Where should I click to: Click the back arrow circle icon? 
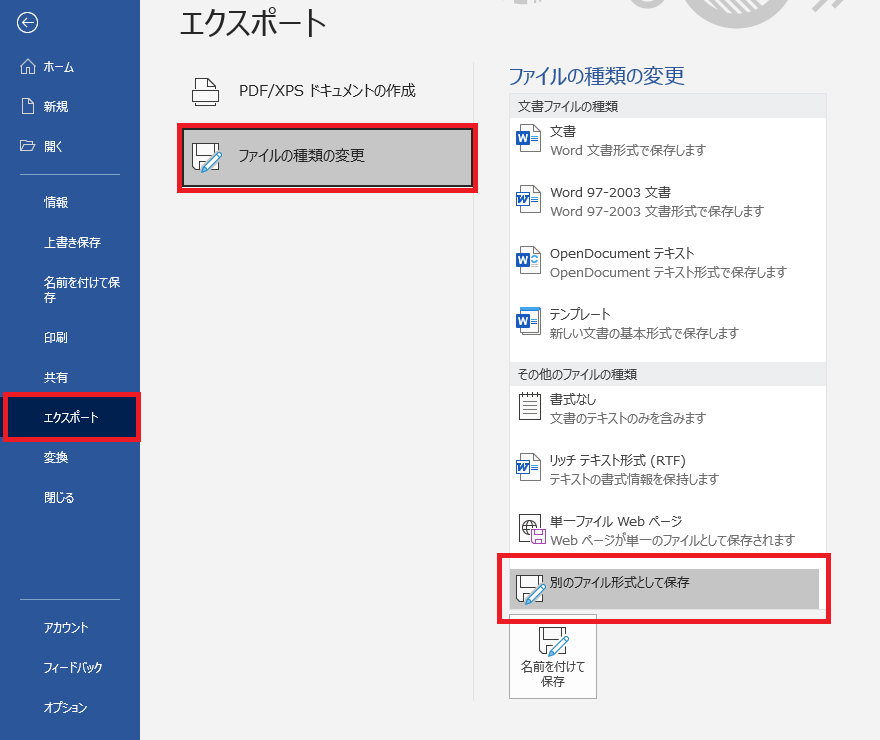pyautogui.click(x=27, y=23)
